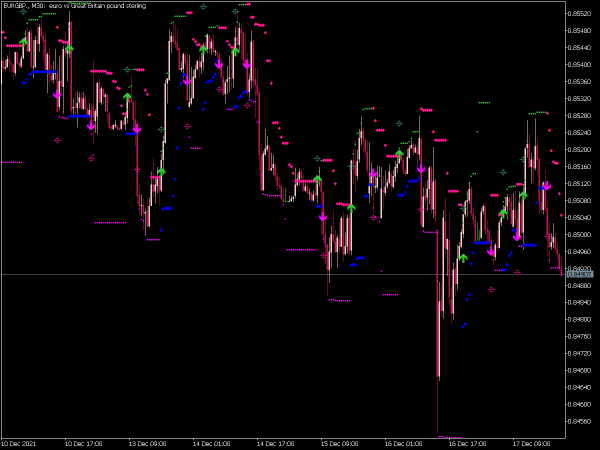Click the 13 Dec 09:00 time label

tap(148, 443)
